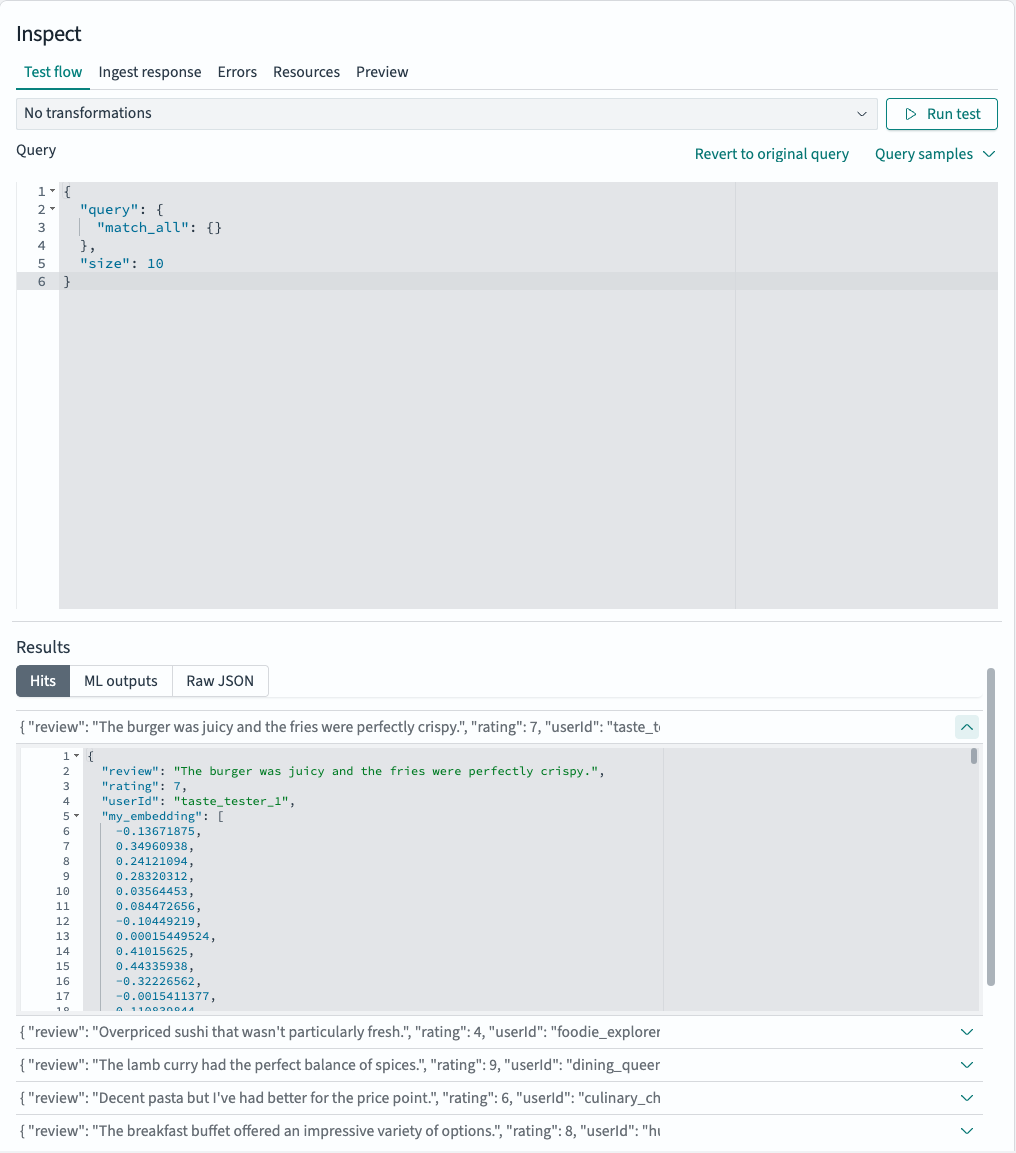The image size is (1016, 1153).
Task: Open the Preview tab
Action: (x=381, y=72)
